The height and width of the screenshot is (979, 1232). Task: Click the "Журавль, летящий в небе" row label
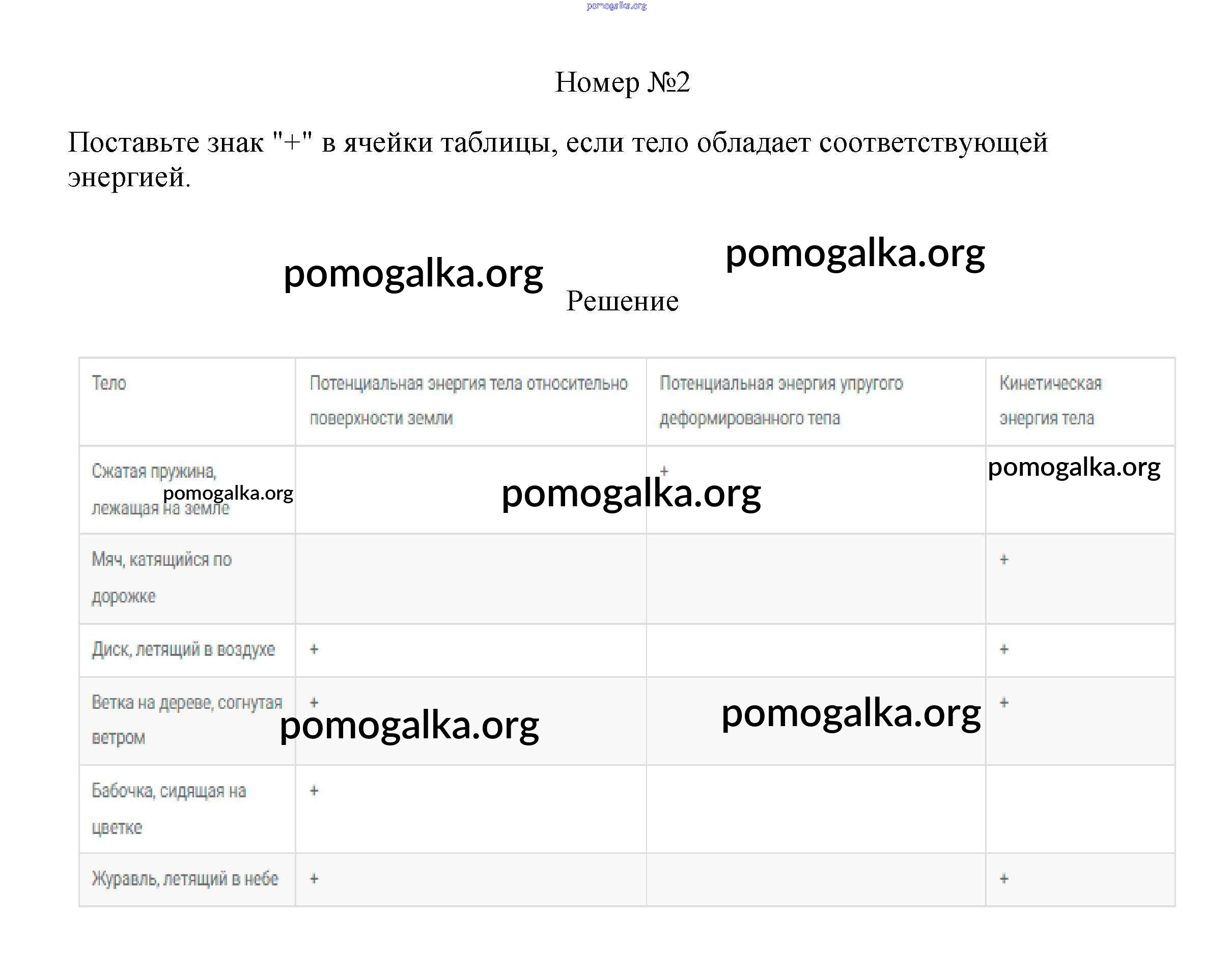(185, 878)
